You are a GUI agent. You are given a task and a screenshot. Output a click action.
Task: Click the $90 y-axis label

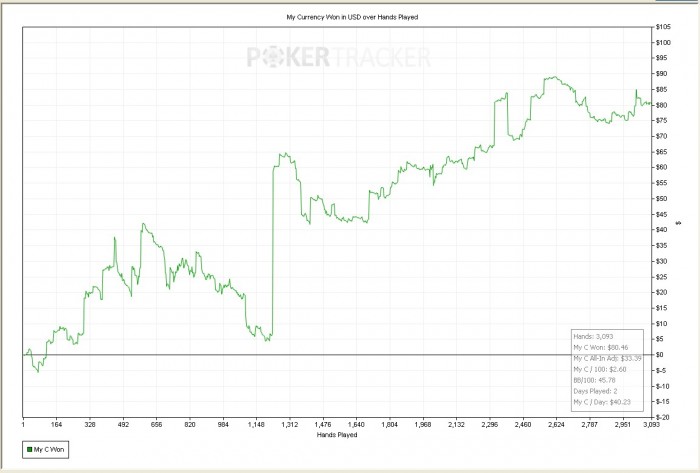(662, 74)
